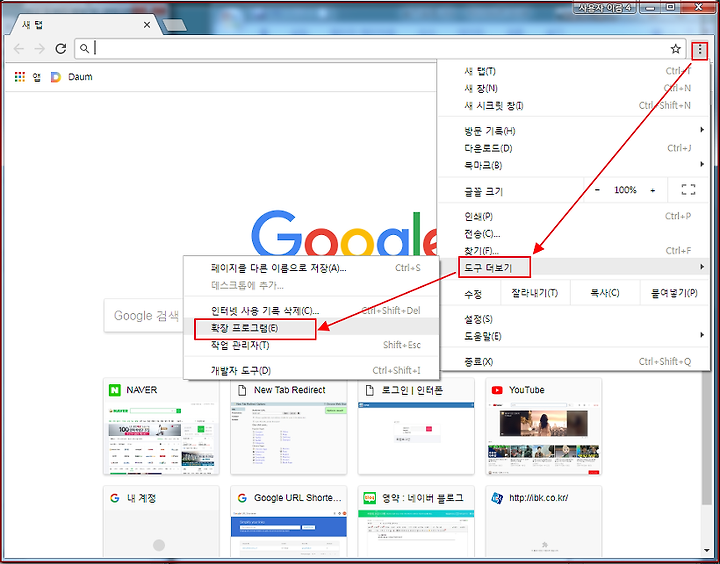Viewport: 720px width, 564px height.
Task: Select 페이지를 다른 이름으로 저장(A)... item
Action: pos(311,268)
